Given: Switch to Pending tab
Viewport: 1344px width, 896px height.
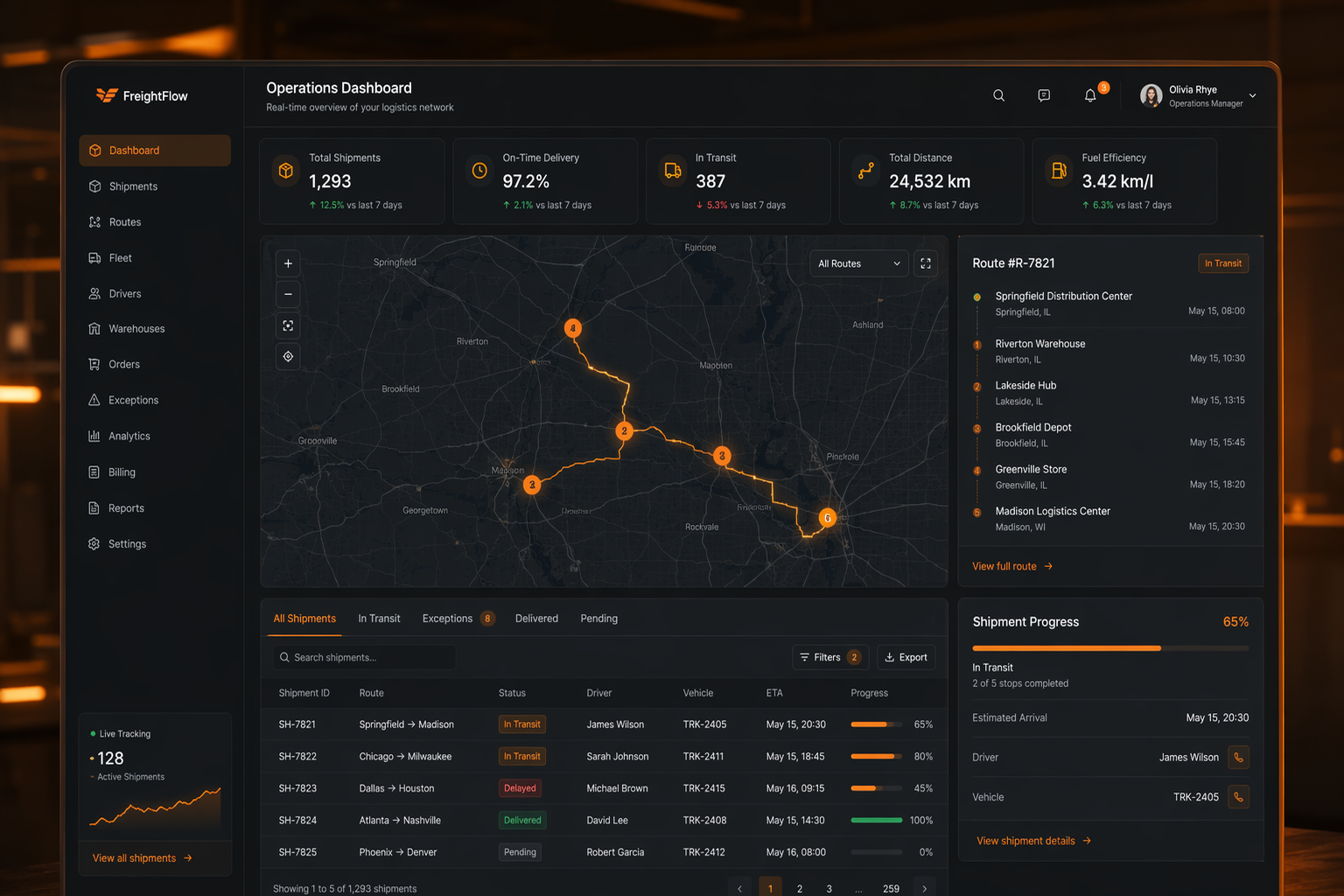Looking at the screenshot, I should pos(598,619).
